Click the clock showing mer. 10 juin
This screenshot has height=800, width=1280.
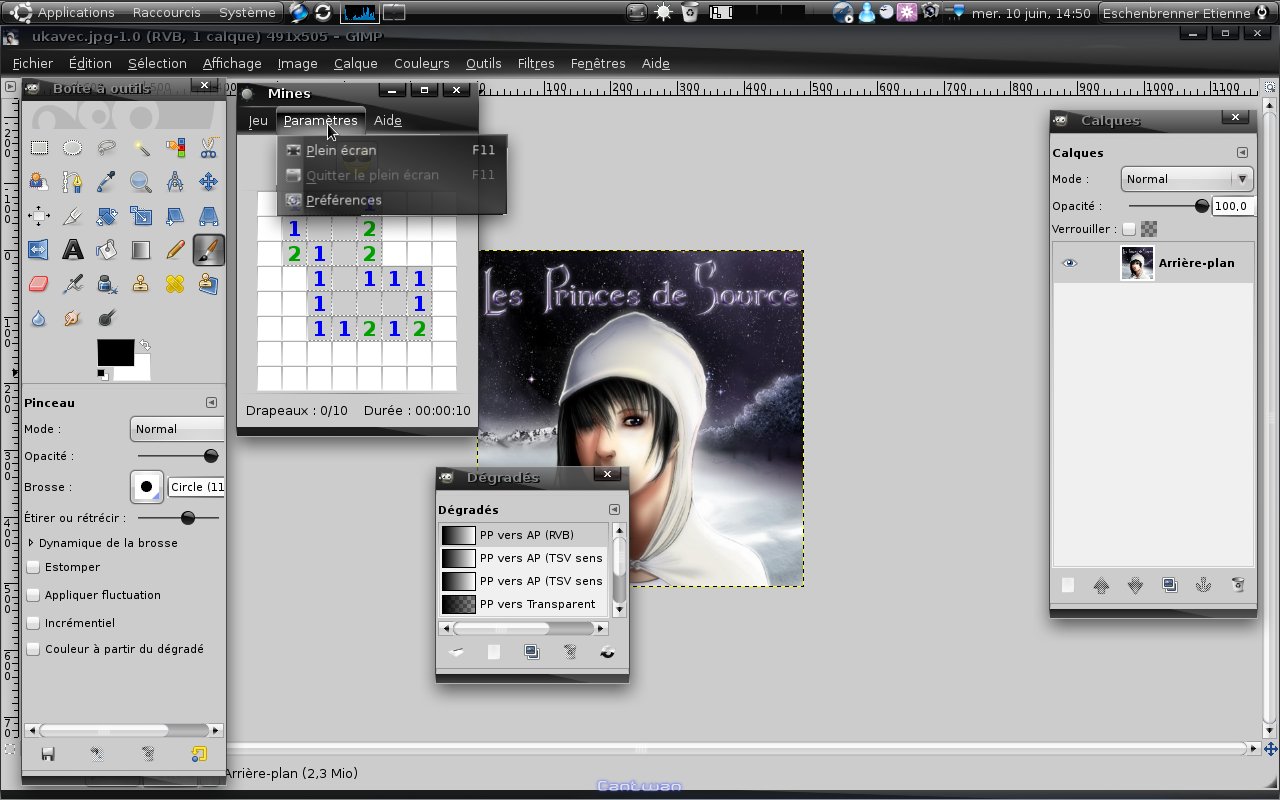pyautogui.click(x=1031, y=12)
